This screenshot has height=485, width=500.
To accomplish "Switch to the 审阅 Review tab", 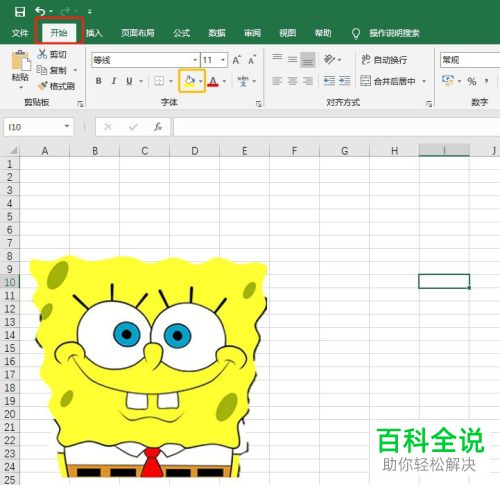I will [252, 33].
